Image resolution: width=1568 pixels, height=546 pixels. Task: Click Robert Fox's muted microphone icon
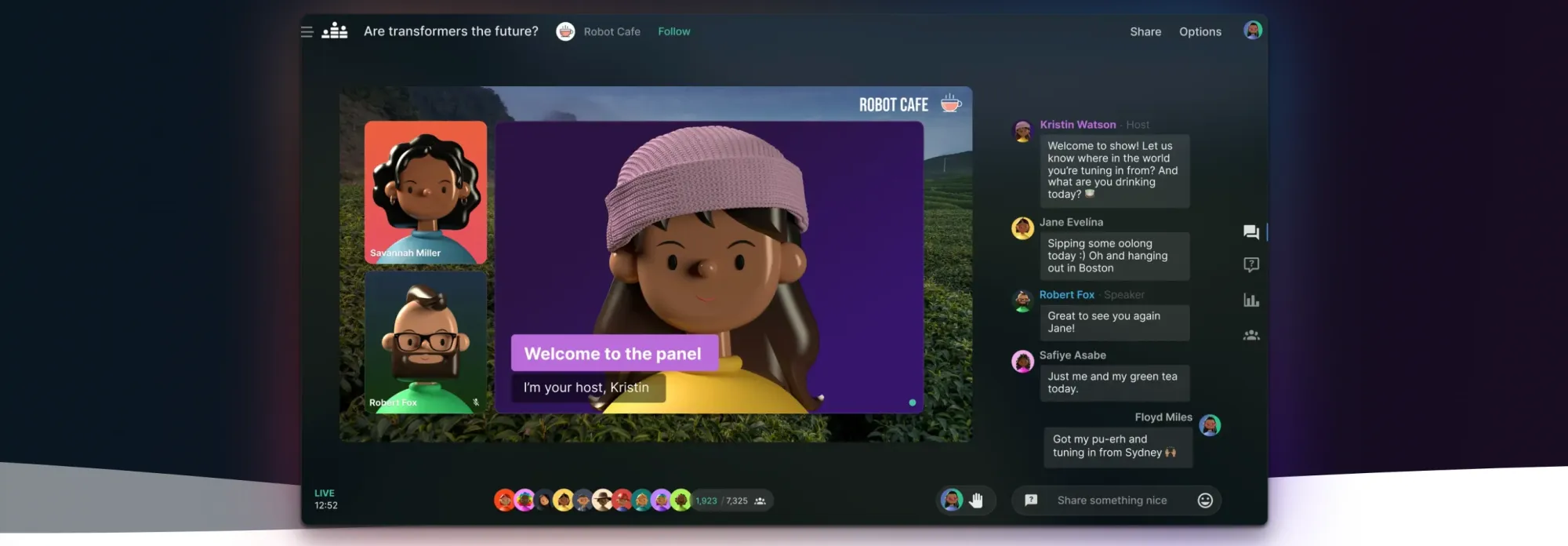tap(476, 402)
